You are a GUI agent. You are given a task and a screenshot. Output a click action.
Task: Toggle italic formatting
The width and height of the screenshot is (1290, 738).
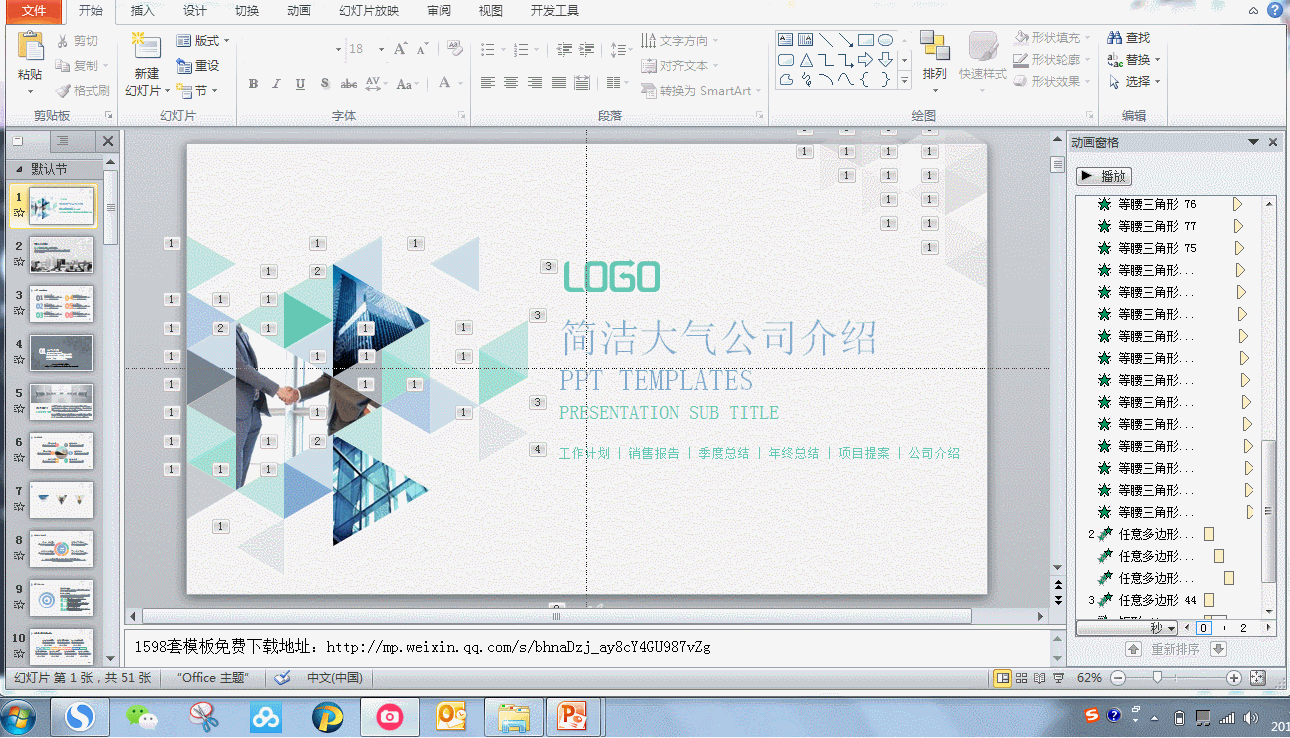point(276,84)
